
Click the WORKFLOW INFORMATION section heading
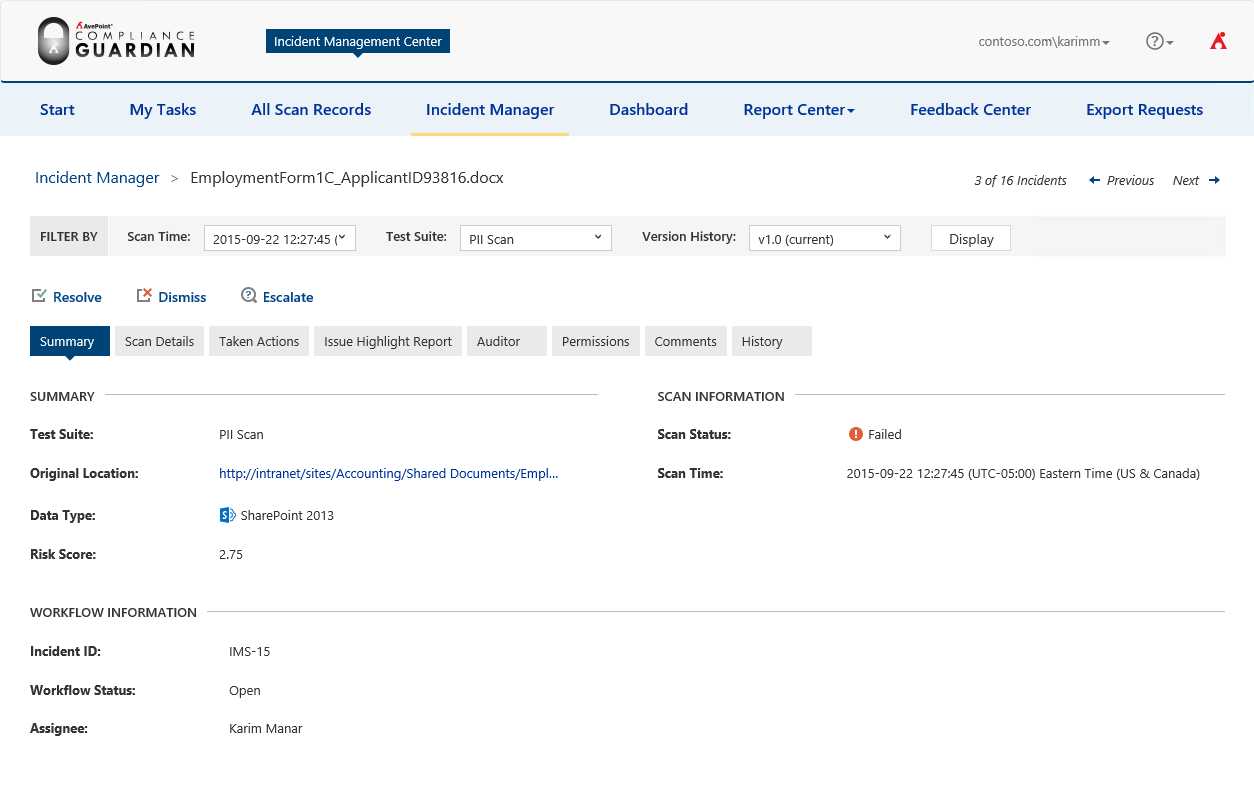click(113, 612)
